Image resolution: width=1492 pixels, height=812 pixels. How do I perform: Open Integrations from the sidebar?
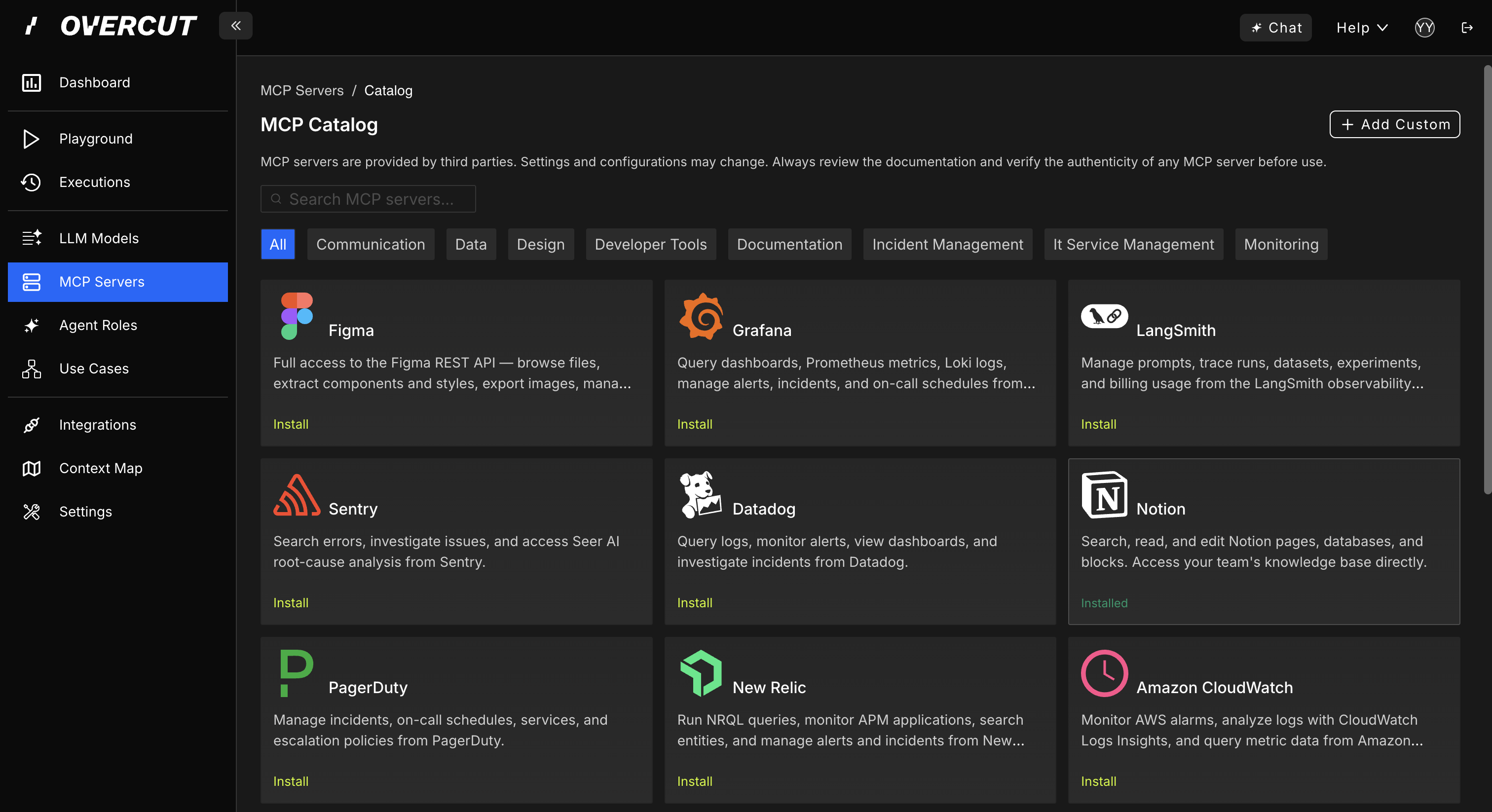97,425
